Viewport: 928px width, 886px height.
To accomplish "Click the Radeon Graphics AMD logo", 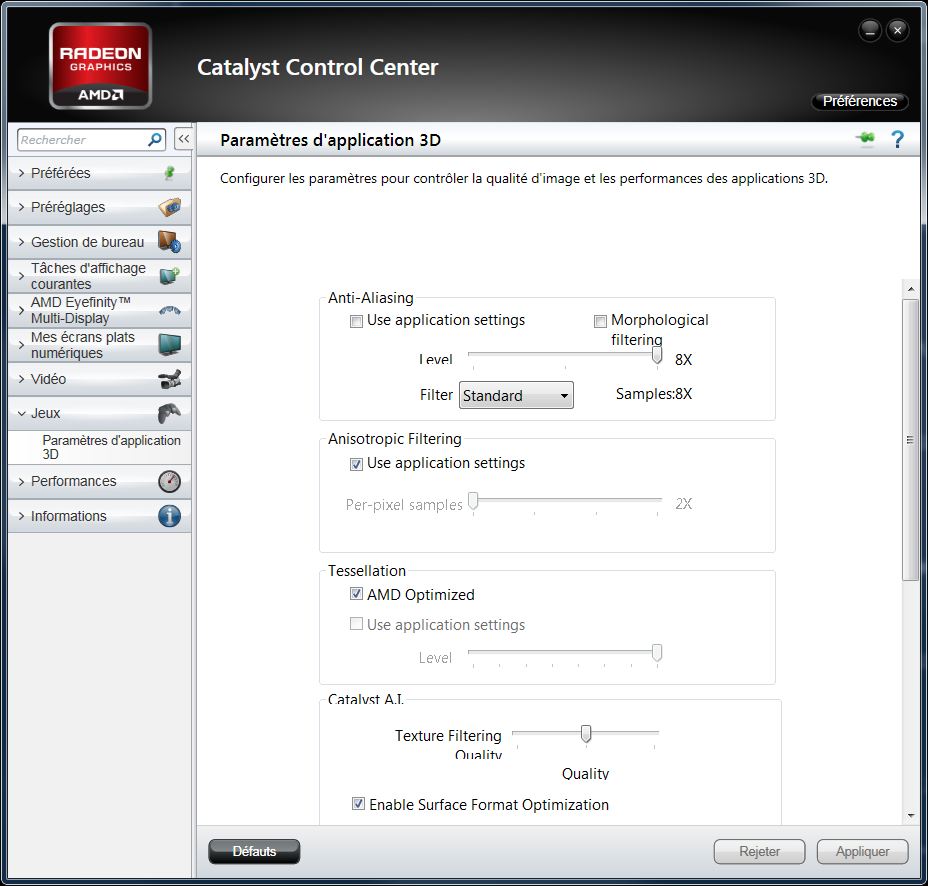I will (101, 66).
